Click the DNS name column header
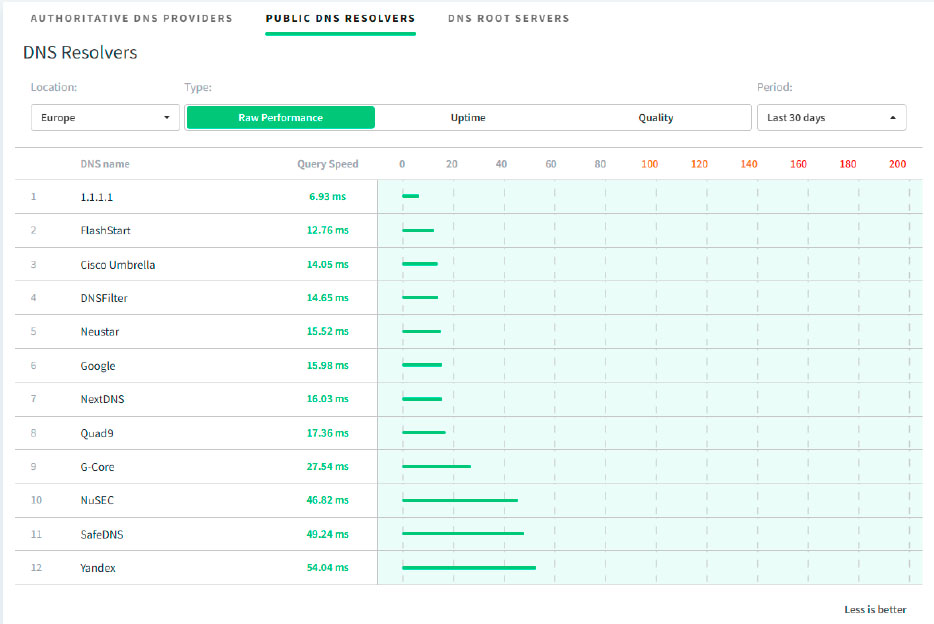 pos(105,164)
